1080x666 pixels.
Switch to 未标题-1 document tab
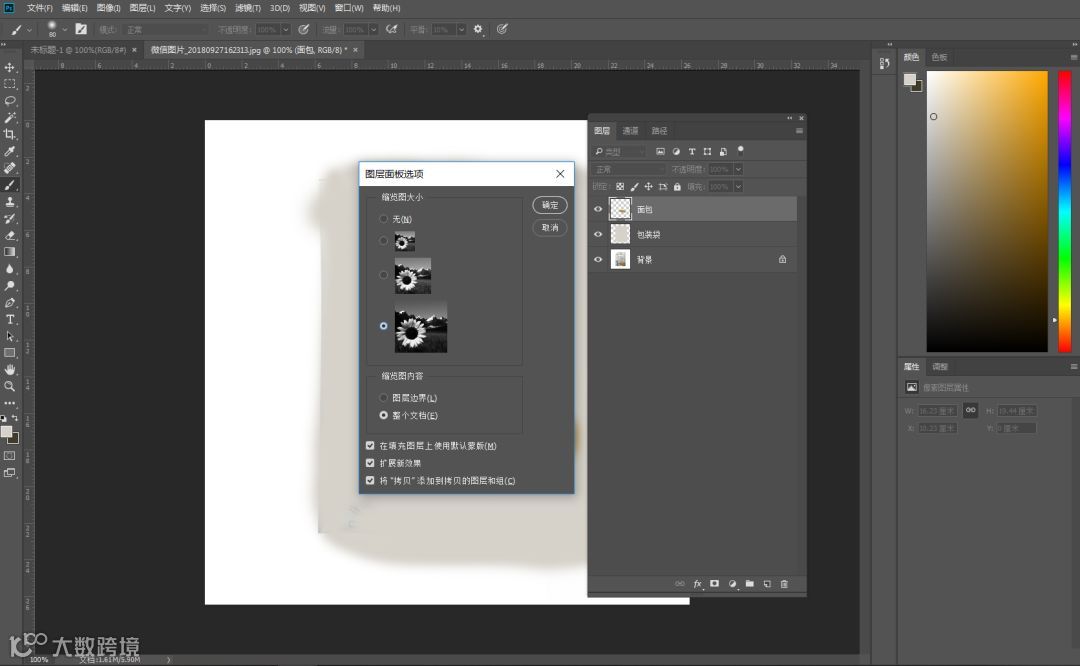click(x=78, y=50)
